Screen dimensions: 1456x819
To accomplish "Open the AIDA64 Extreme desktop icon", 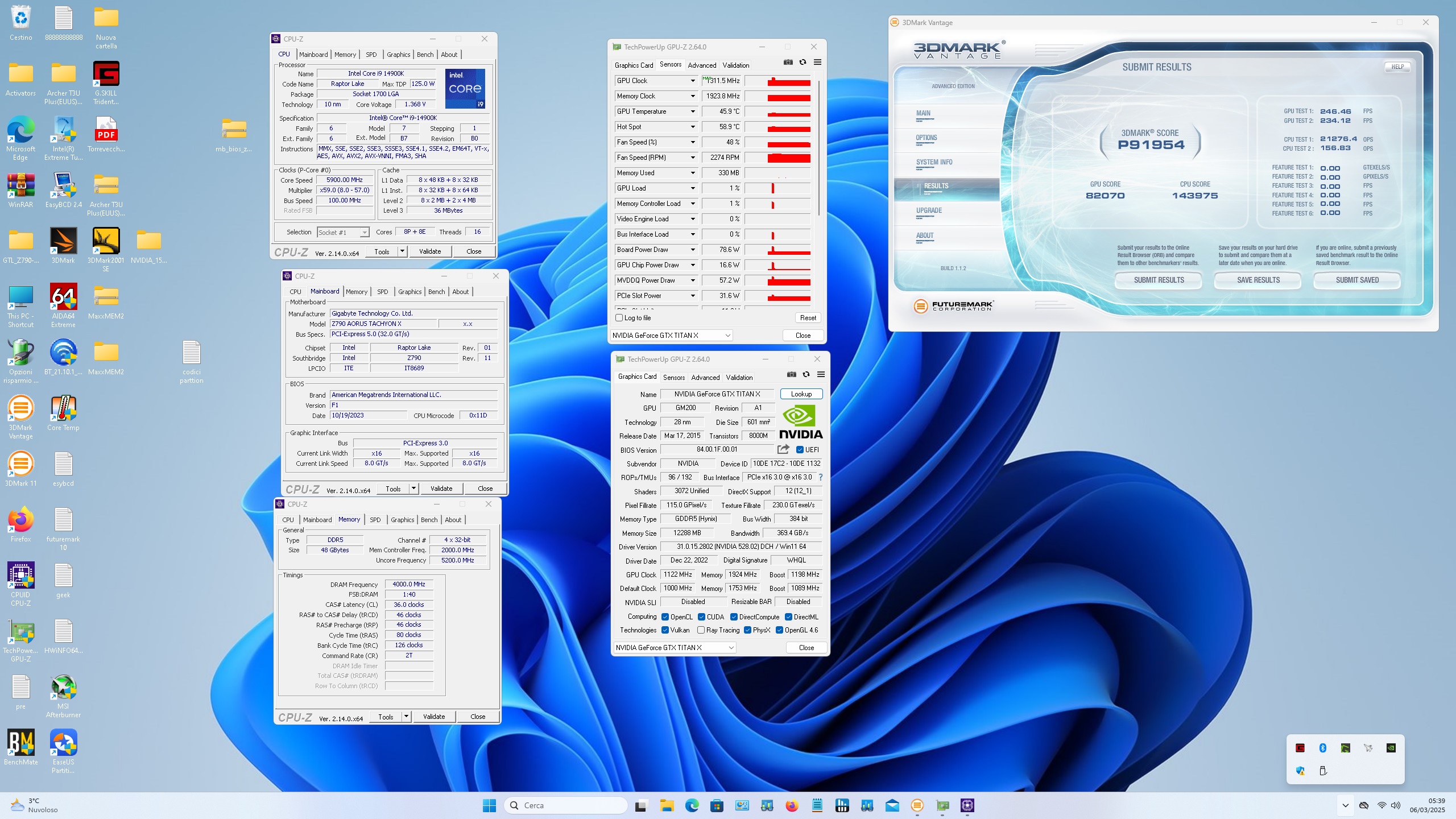I will 63,305.
